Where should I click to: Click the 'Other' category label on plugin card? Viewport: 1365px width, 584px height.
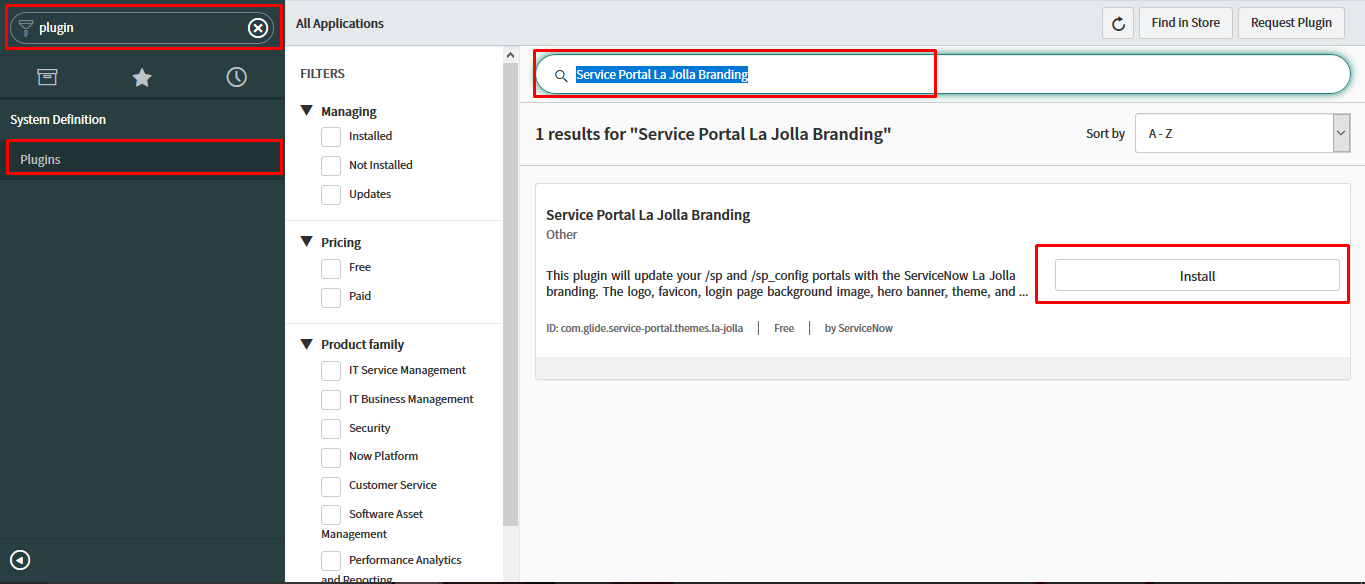(x=562, y=235)
